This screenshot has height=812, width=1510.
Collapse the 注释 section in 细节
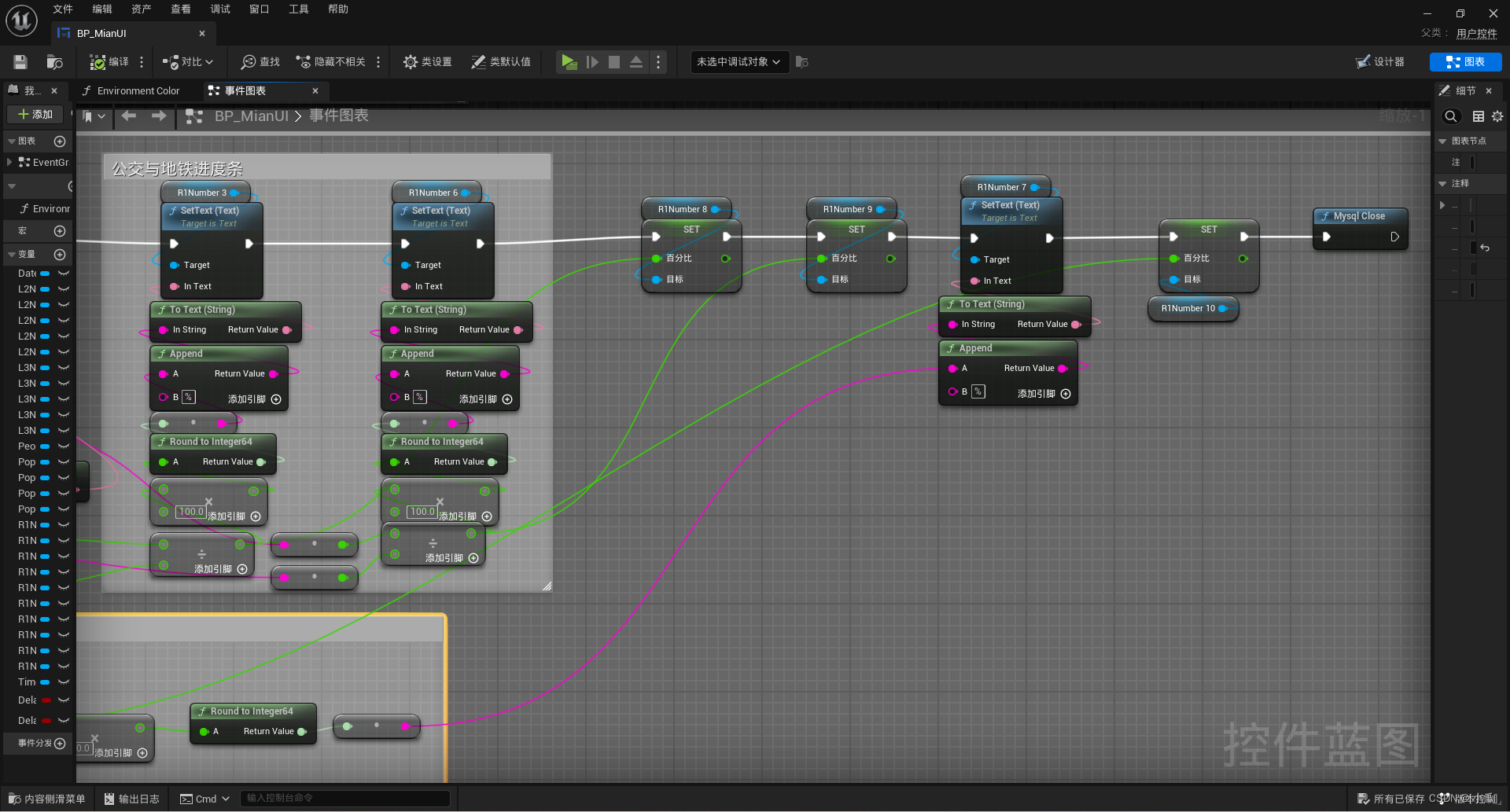1442,184
